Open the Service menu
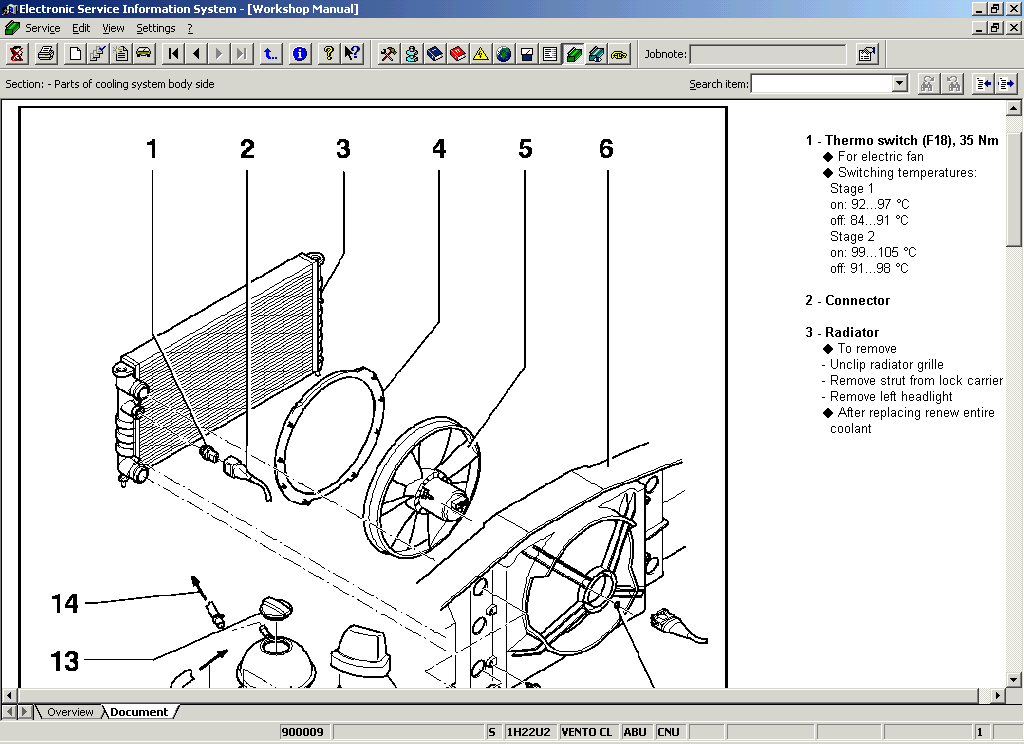1024x744 pixels. pos(42,28)
